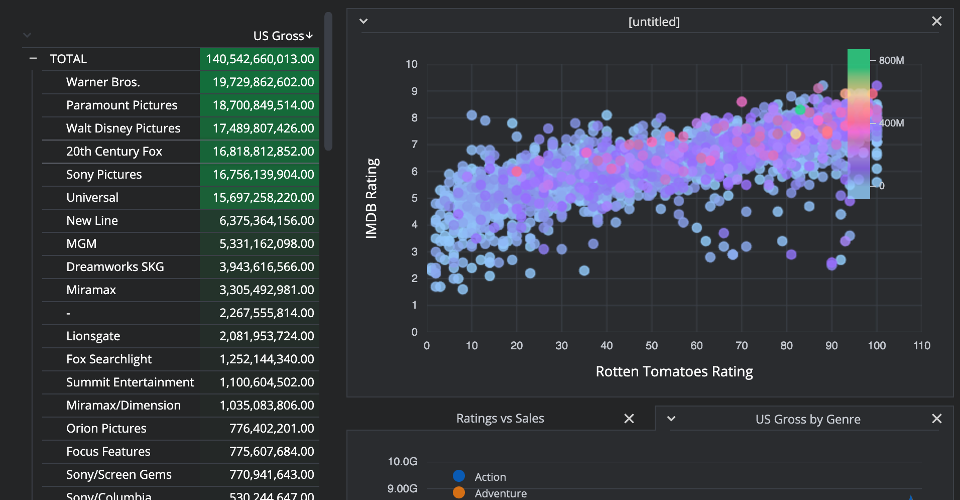Viewport: 960px width, 500px height.
Task: Sort by US Gross column header
Action: pyautogui.click(x=283, y=36)
